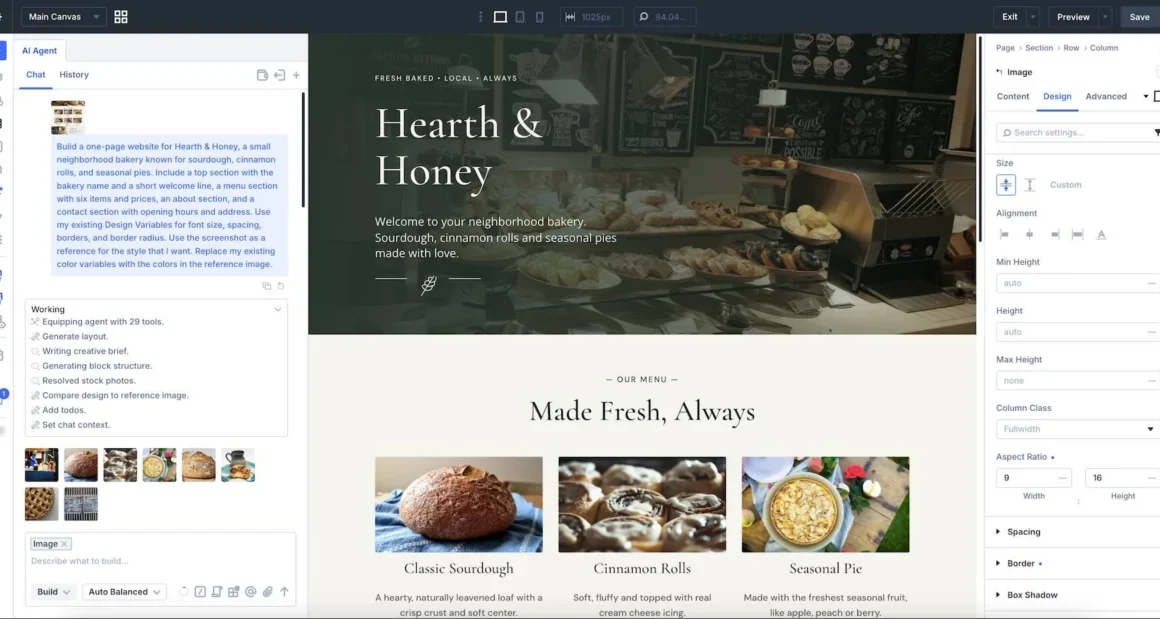This screenshot has height=619, width=1160.
Task: Remove the Image tag with its X
Action: pyautogui.click(x=64, y=544)
